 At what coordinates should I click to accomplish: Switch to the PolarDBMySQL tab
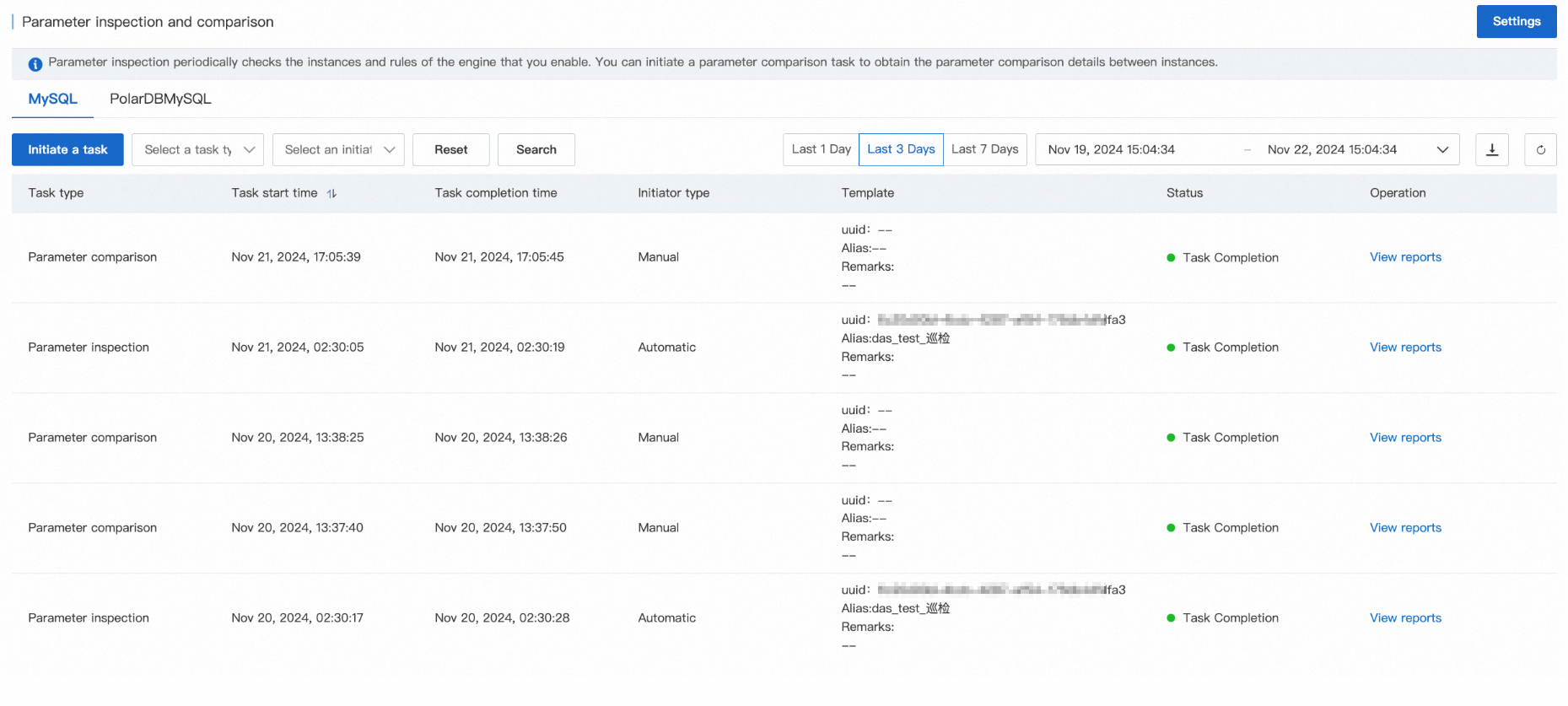[x=160, y=99]
